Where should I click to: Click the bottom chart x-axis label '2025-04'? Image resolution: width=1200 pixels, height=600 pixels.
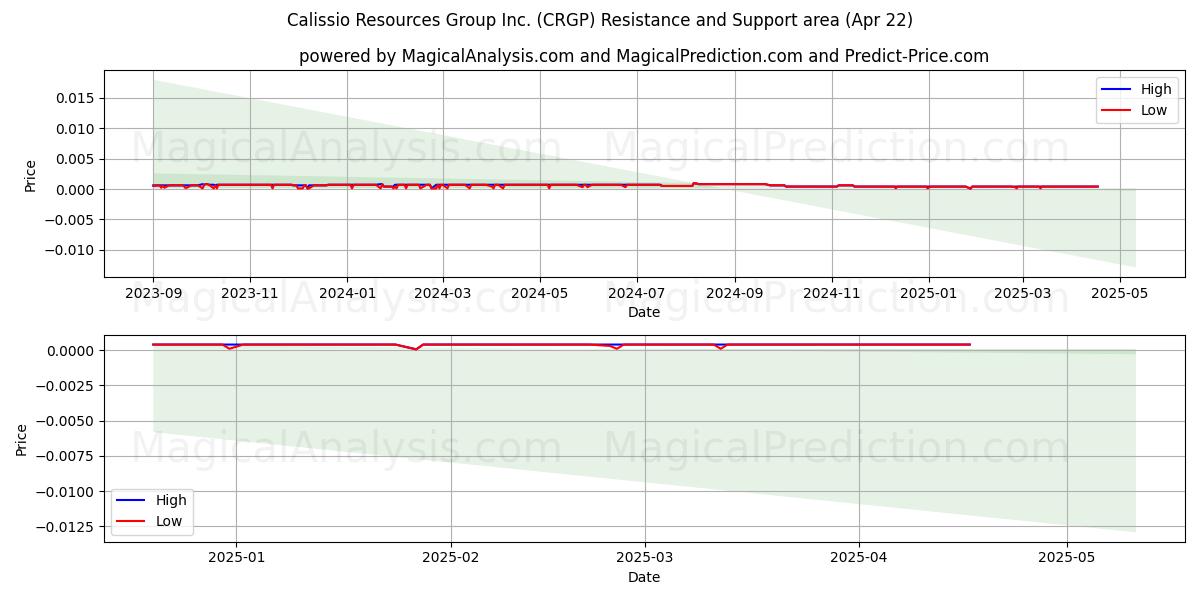coord(859,559)
